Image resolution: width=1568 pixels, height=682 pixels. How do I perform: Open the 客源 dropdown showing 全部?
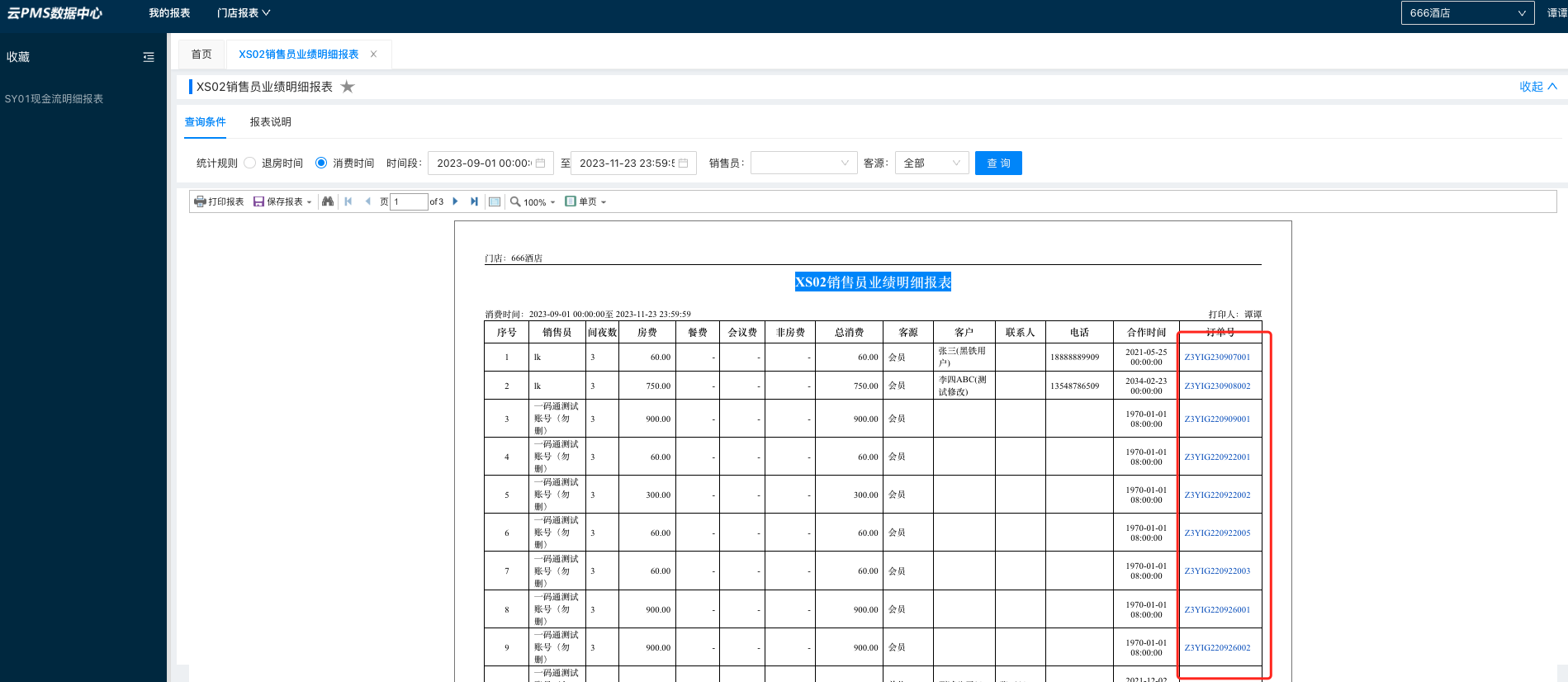[932, 163]
